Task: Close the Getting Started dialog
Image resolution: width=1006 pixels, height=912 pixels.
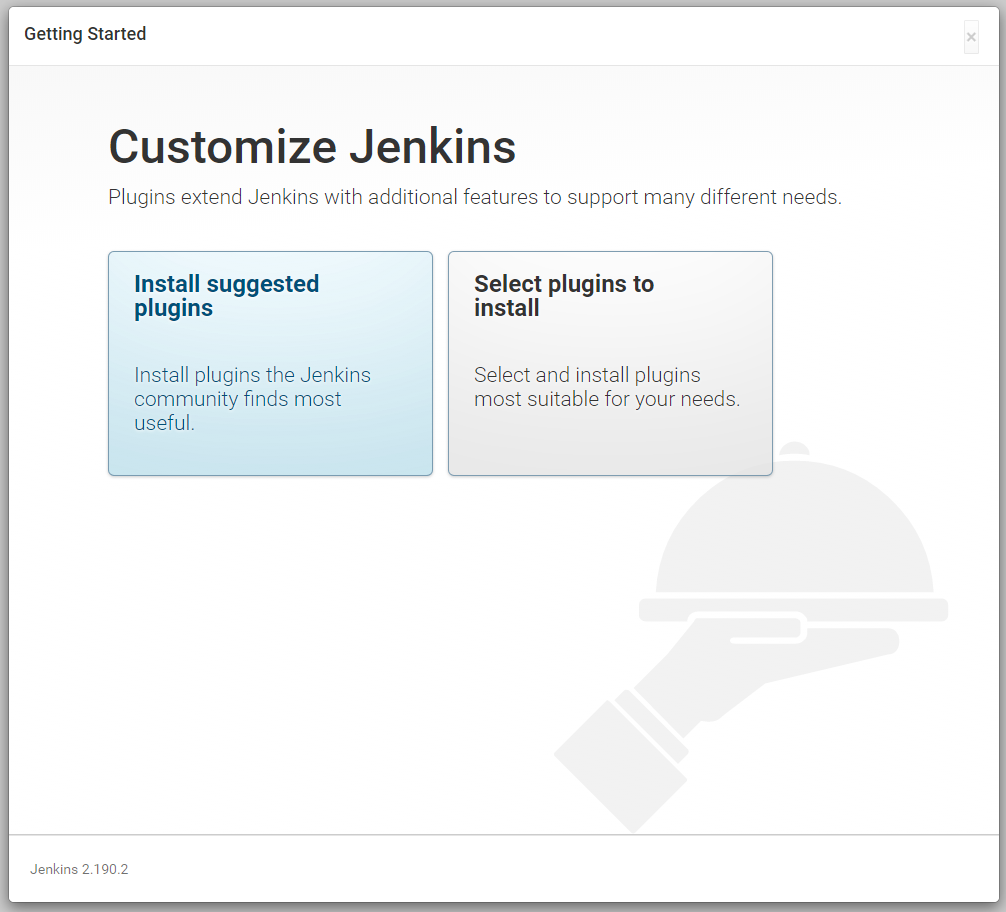Action: point(971,37)
